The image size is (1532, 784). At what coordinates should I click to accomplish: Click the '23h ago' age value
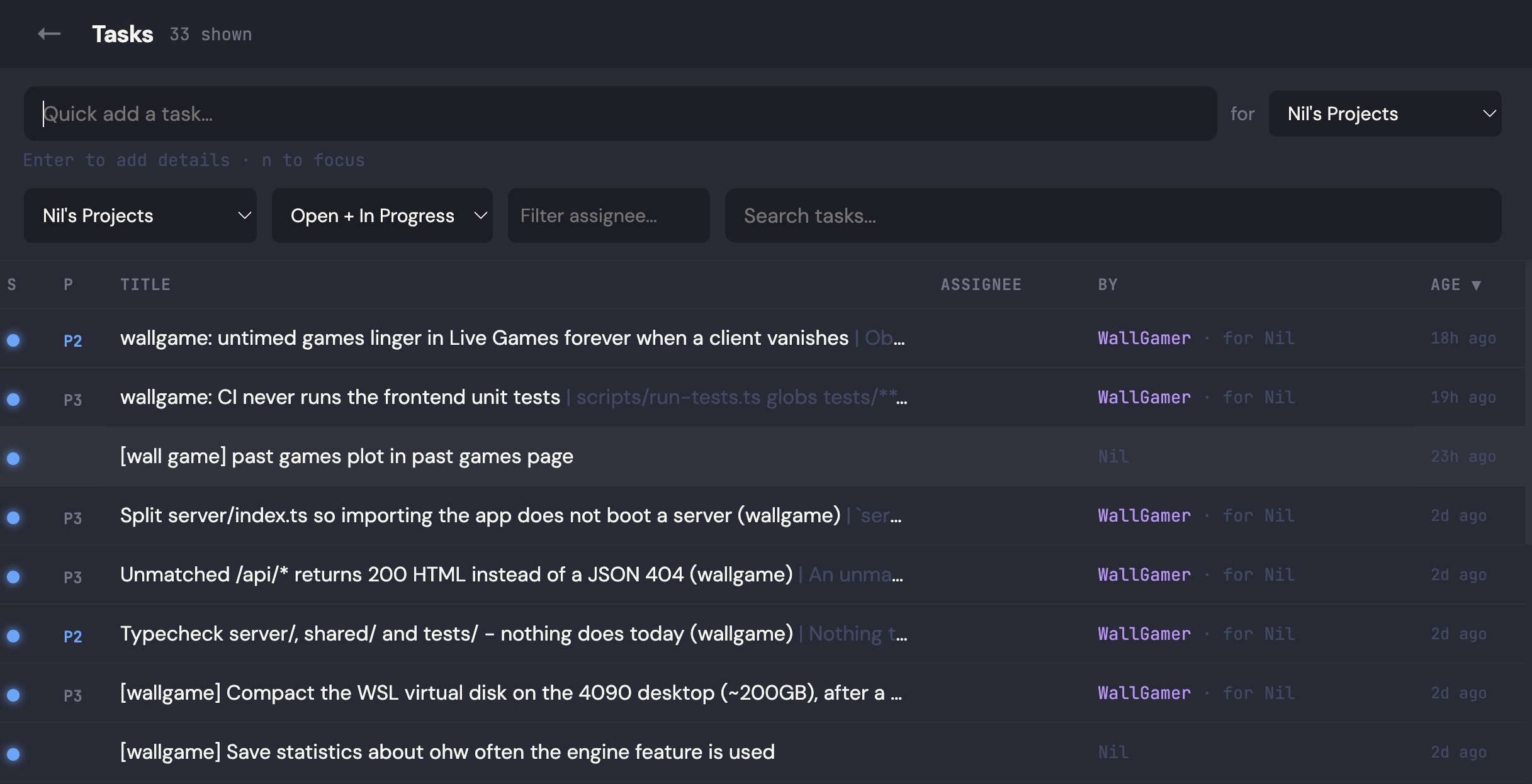click(1463, 457)
